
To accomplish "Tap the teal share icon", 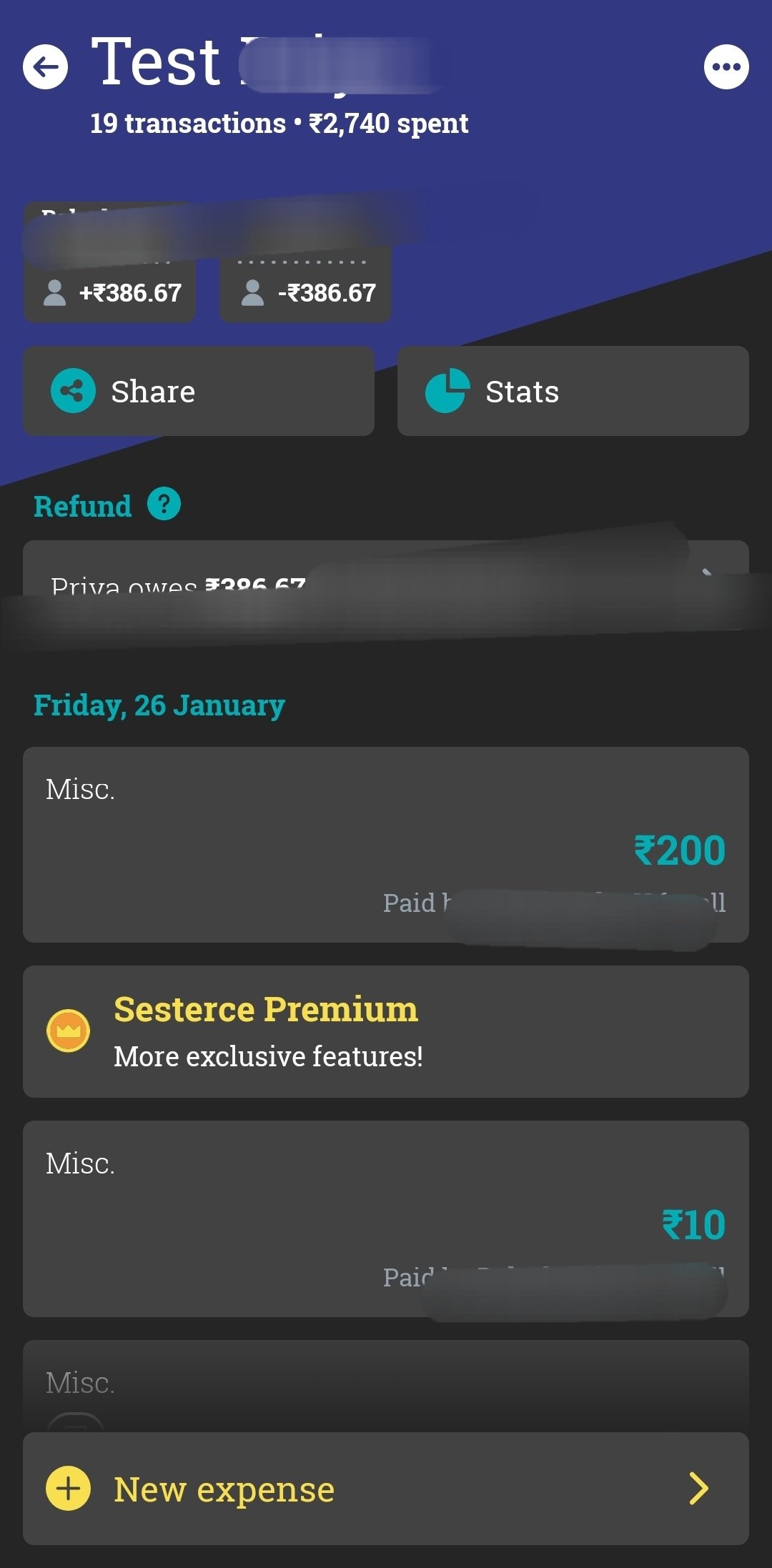I will point(73,391).
